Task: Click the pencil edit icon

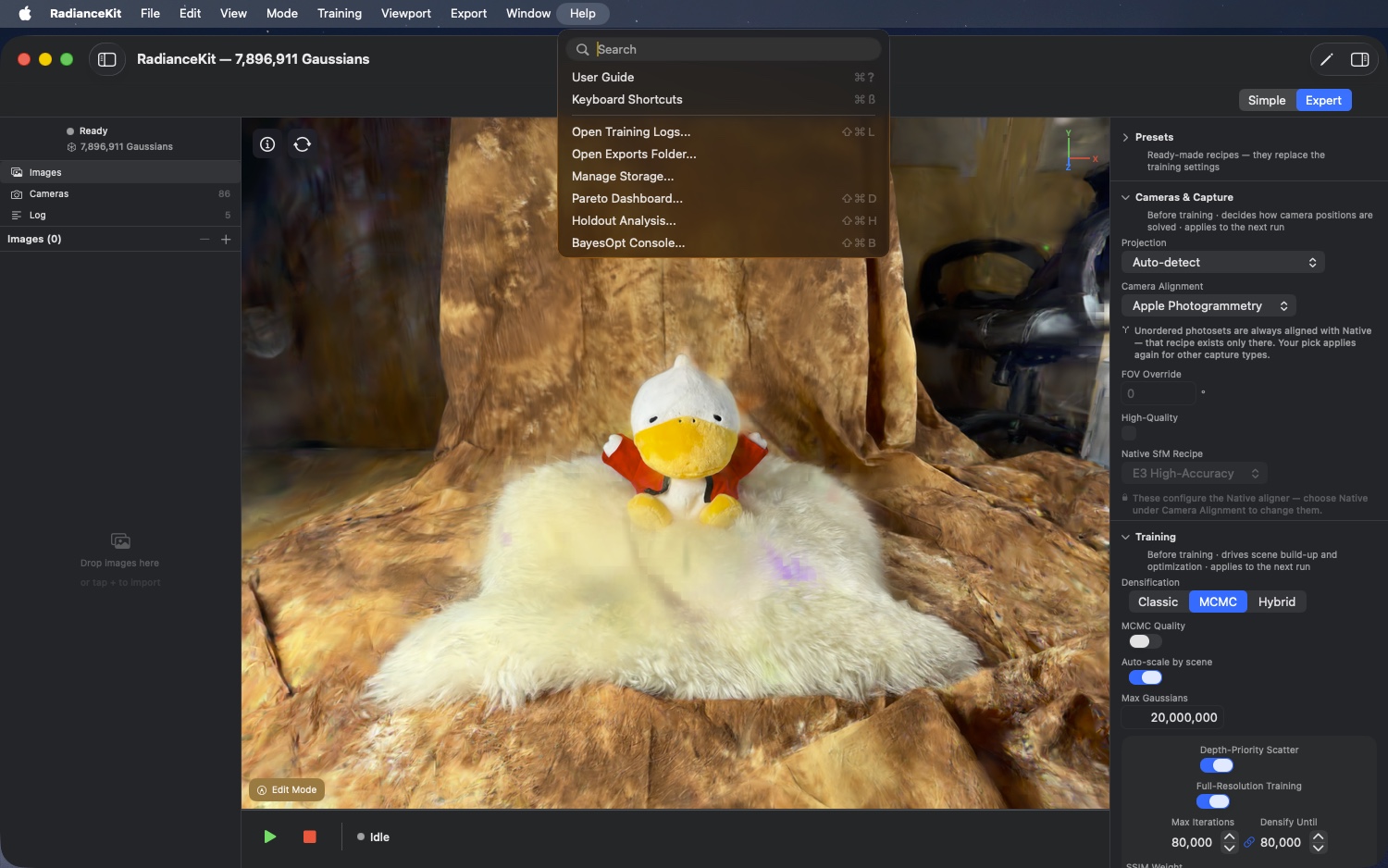Action: (x=1326, y=59)
